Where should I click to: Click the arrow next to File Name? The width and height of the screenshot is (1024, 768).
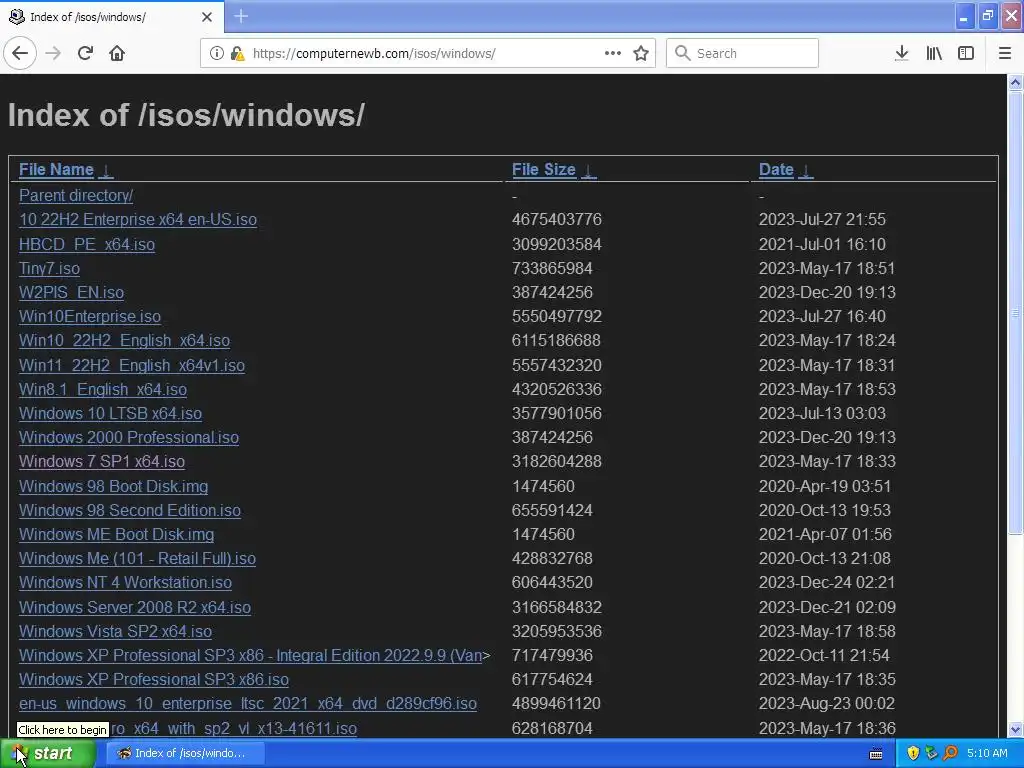click(106, 170)
